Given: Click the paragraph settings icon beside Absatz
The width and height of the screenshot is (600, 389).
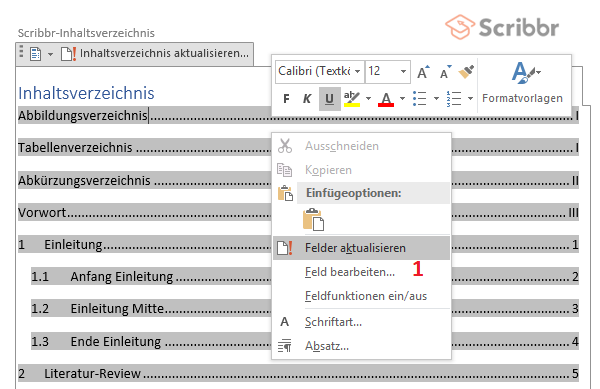Looking at the screenshot, I should click(285, 346).
